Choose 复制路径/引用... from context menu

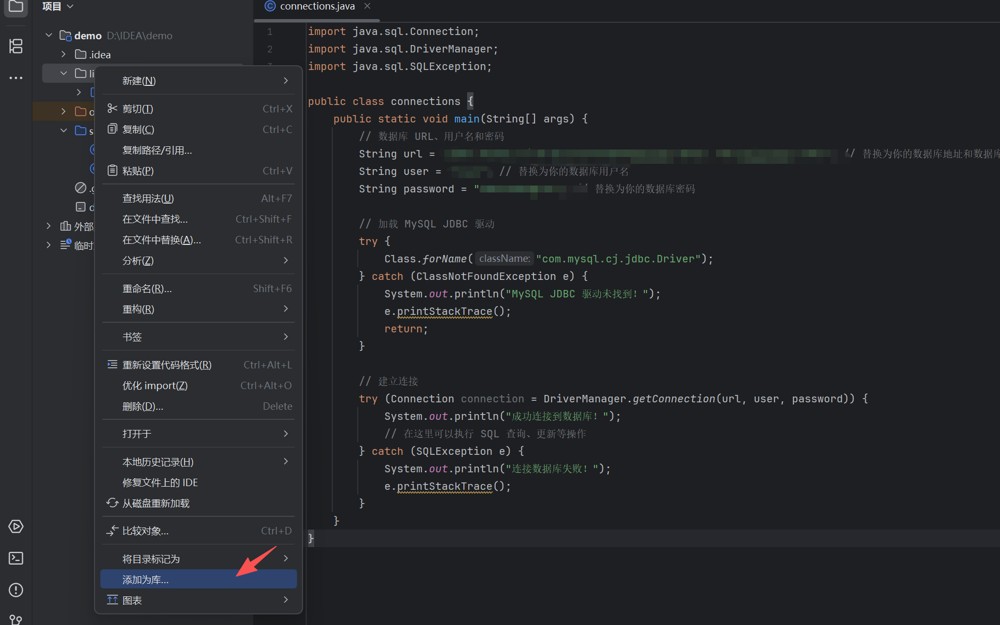(198, 150)
